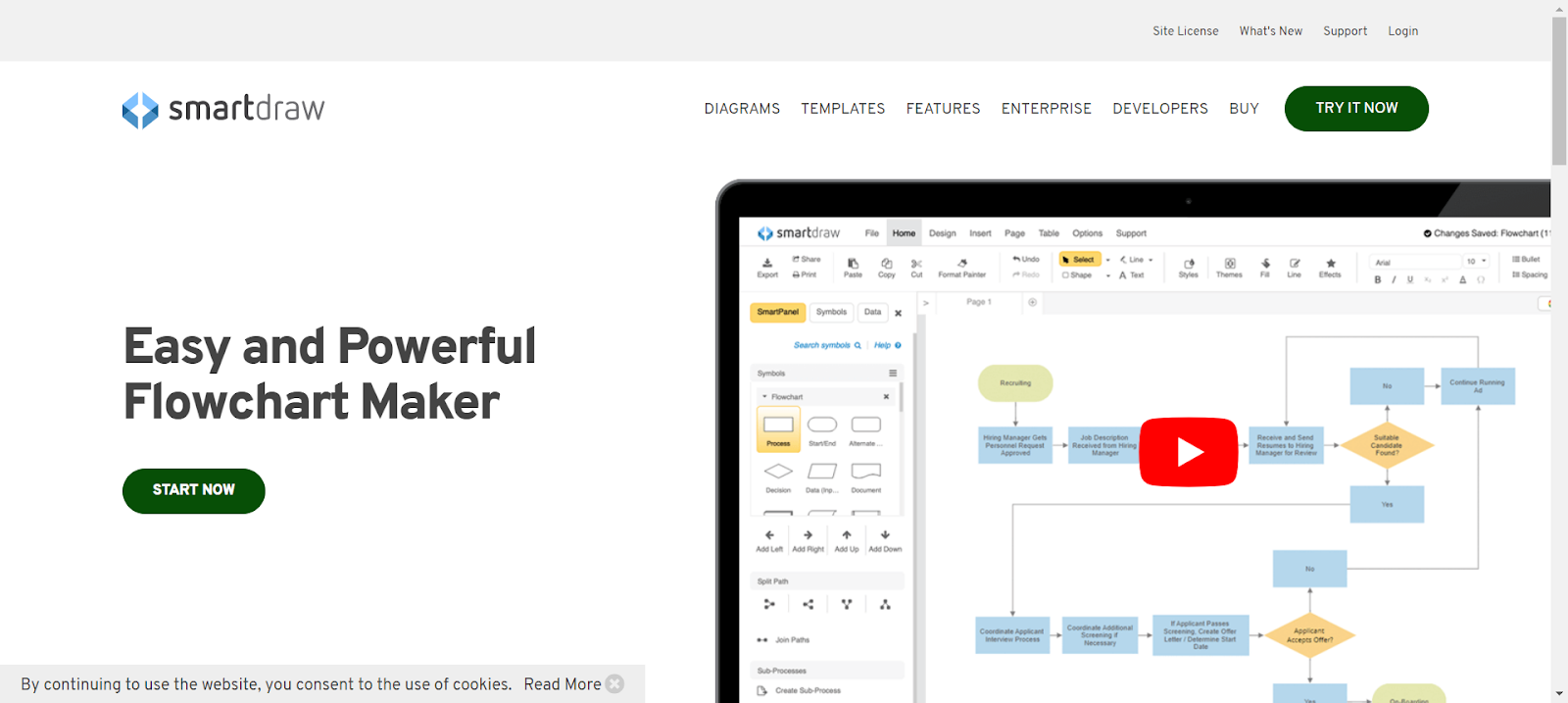1568x703 pixels.
Task: Open the DEVELOPERS navigation item
Action: pyautogui.click(x=1160, y=109)
